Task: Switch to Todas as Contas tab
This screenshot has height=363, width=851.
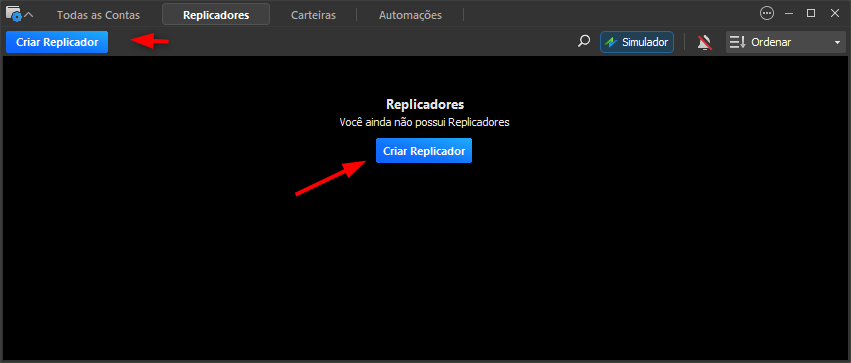Action: tap(98, 15)
